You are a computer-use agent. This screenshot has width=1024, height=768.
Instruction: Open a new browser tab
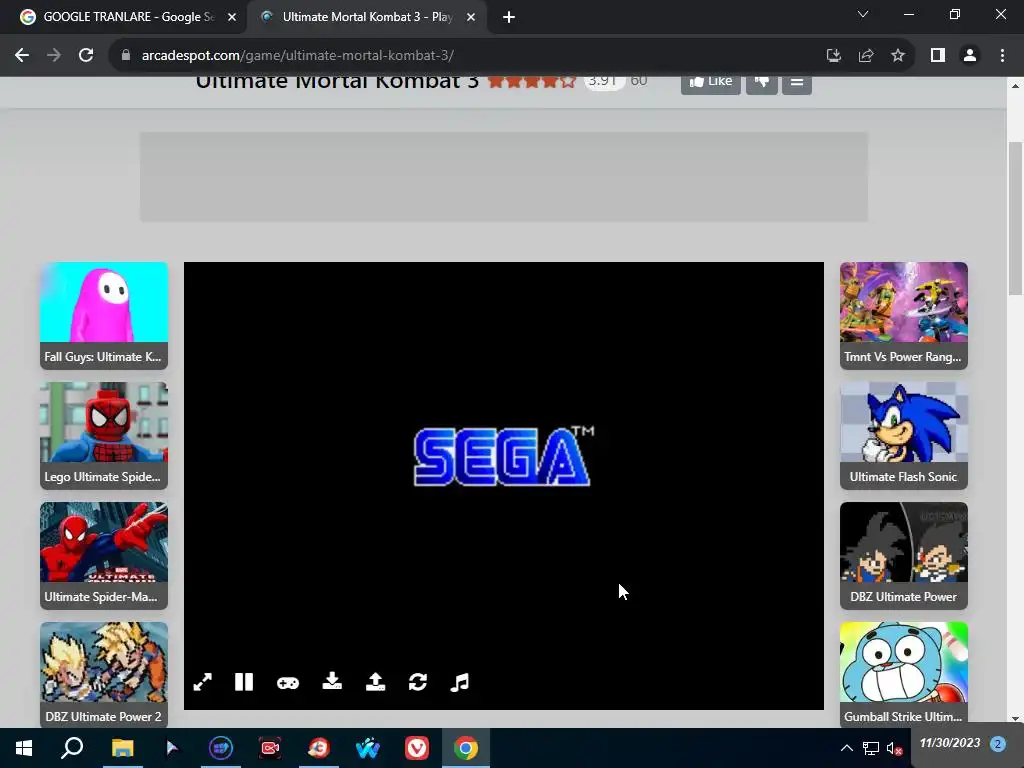pos(509,17)
